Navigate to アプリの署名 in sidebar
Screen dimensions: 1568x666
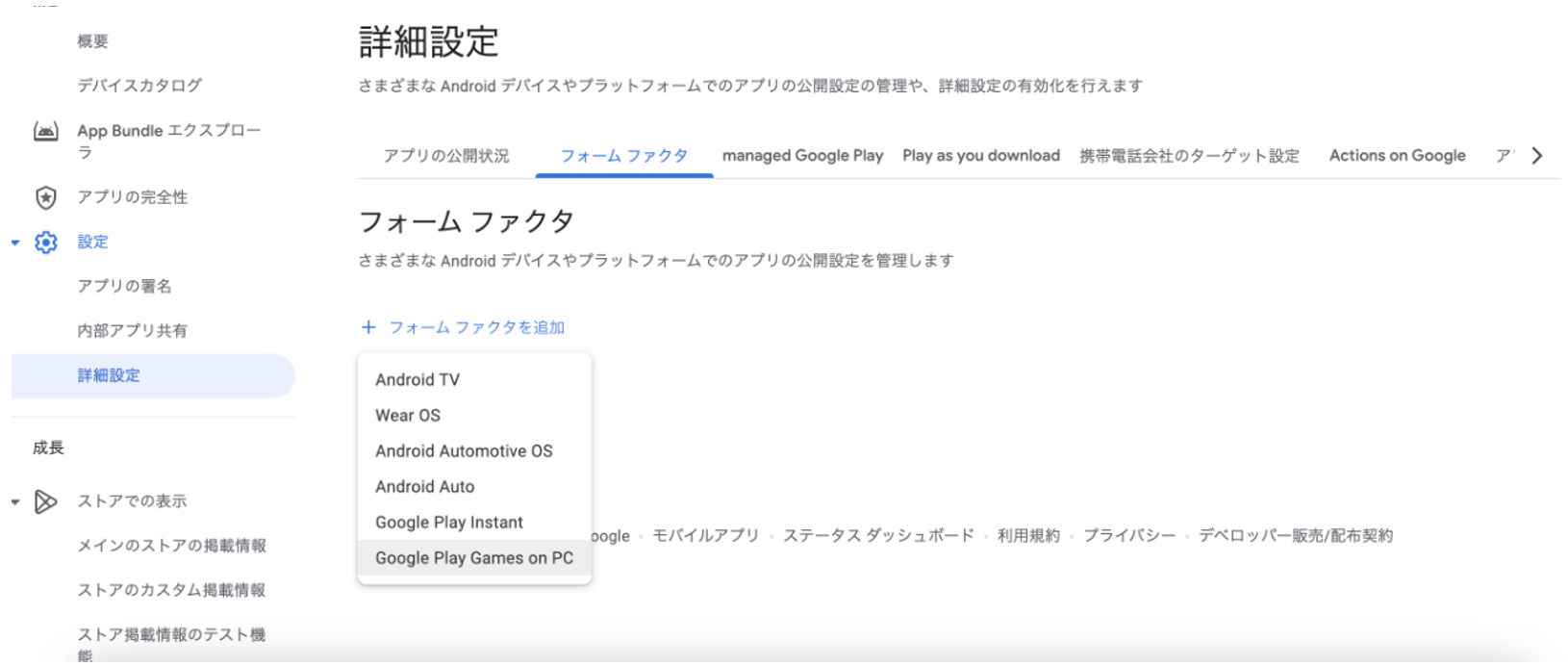click(x=124, y=286)
